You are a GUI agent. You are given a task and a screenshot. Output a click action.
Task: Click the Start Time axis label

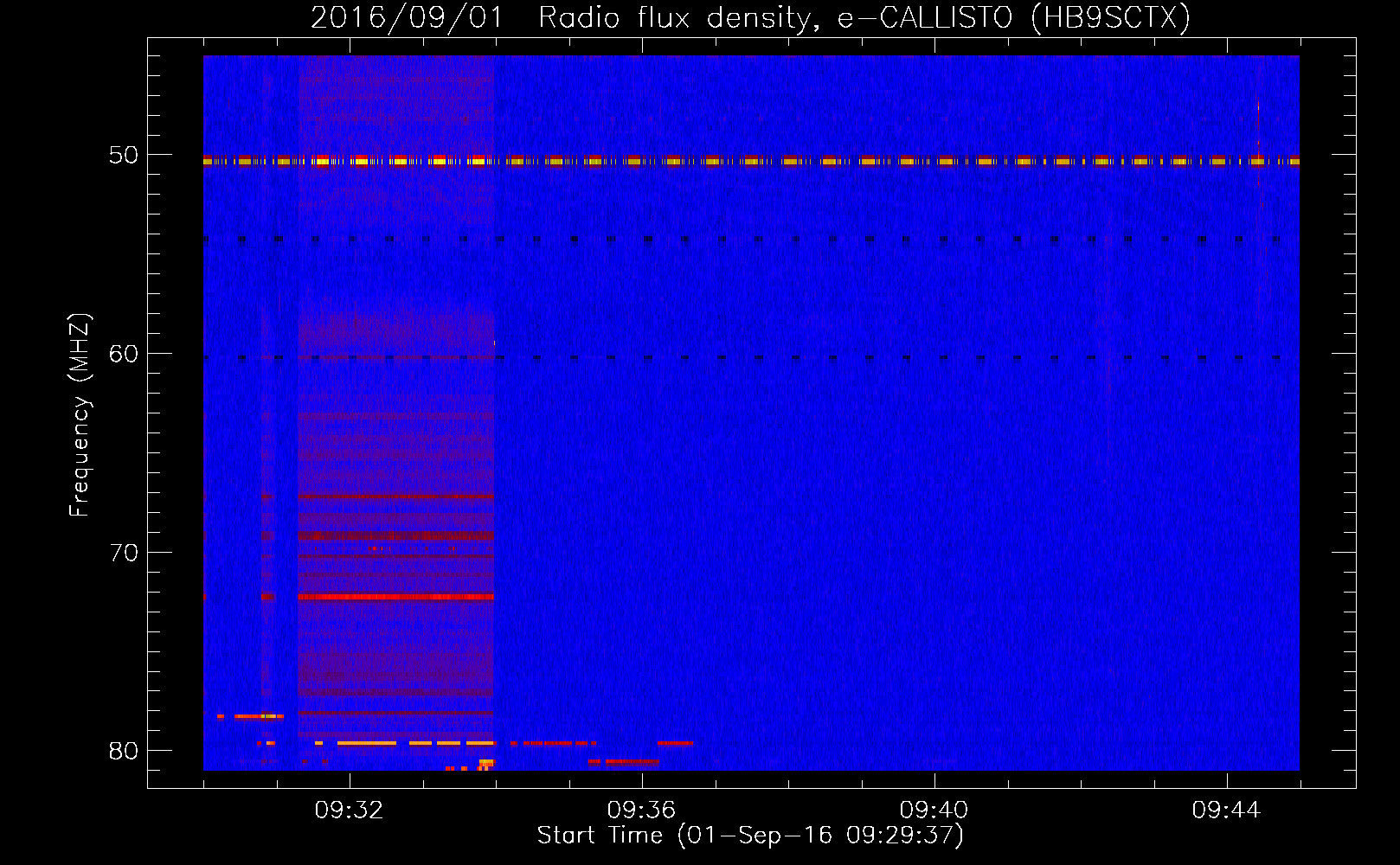[x=750, y=836]
